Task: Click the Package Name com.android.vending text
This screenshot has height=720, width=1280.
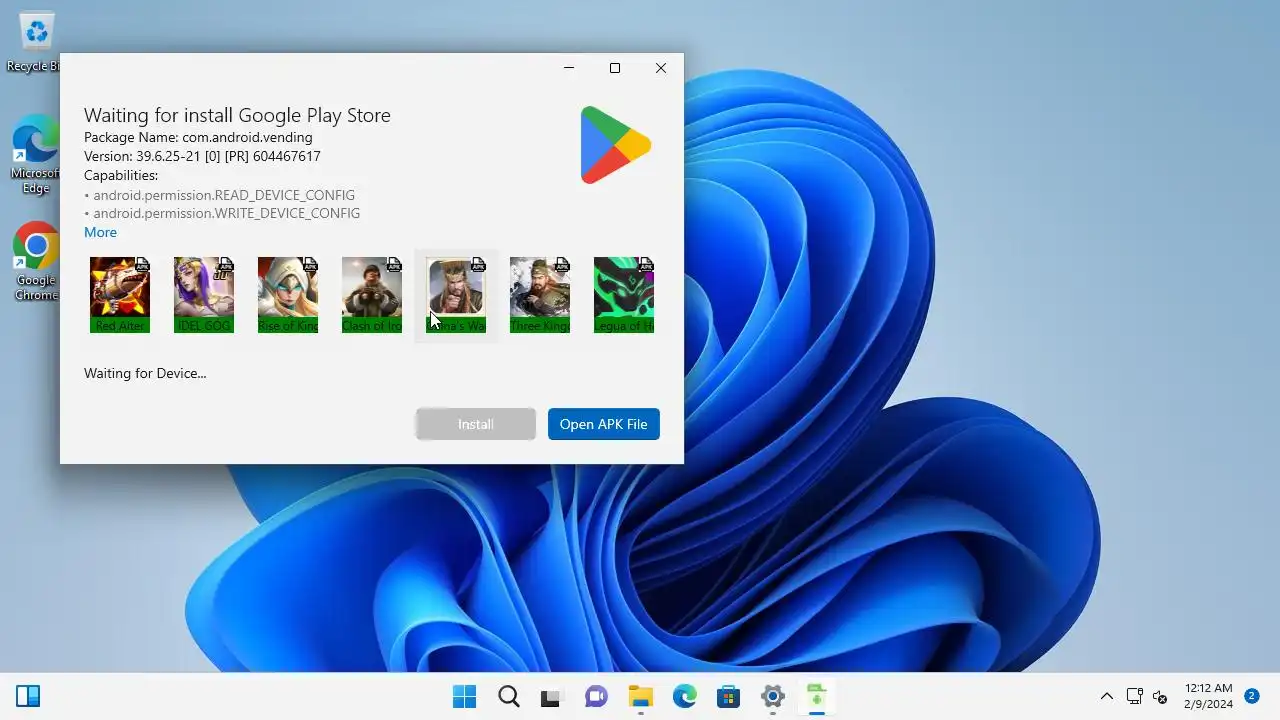Action: point(198,137)
